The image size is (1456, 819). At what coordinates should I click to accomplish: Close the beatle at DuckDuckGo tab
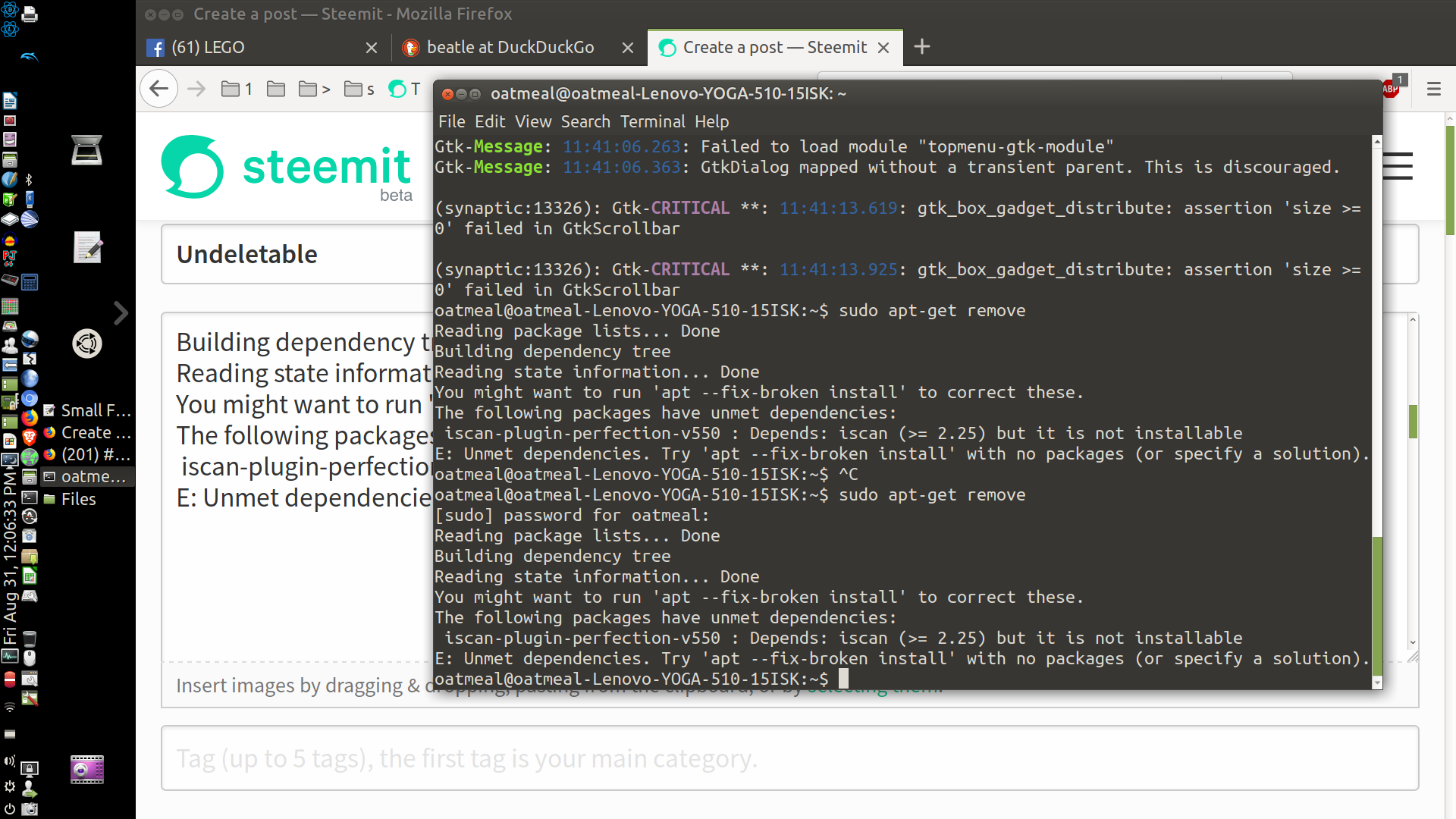[628, 48]
